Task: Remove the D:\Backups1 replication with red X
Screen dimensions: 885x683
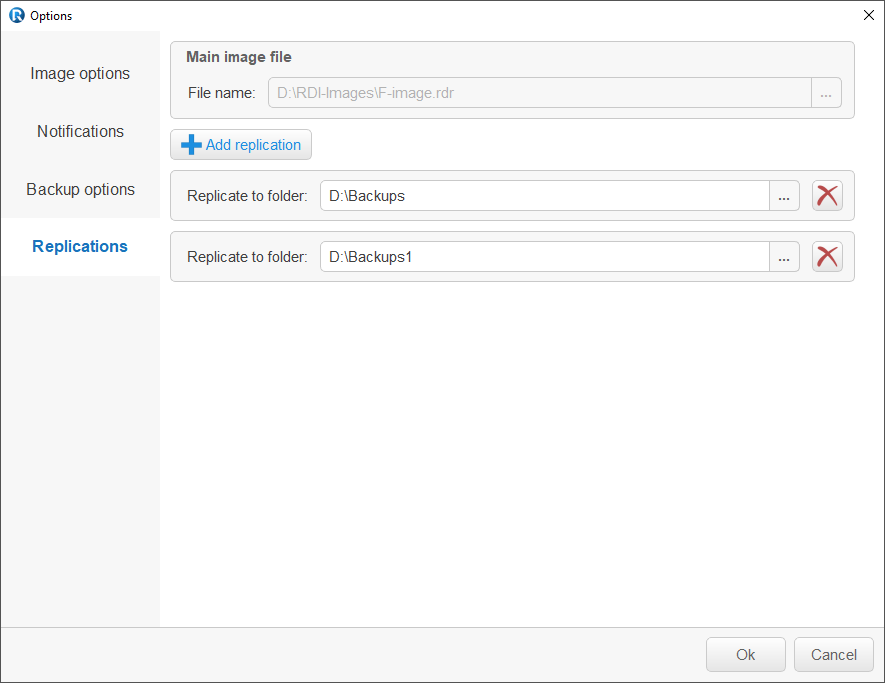Action: click(x=827, y=257)
